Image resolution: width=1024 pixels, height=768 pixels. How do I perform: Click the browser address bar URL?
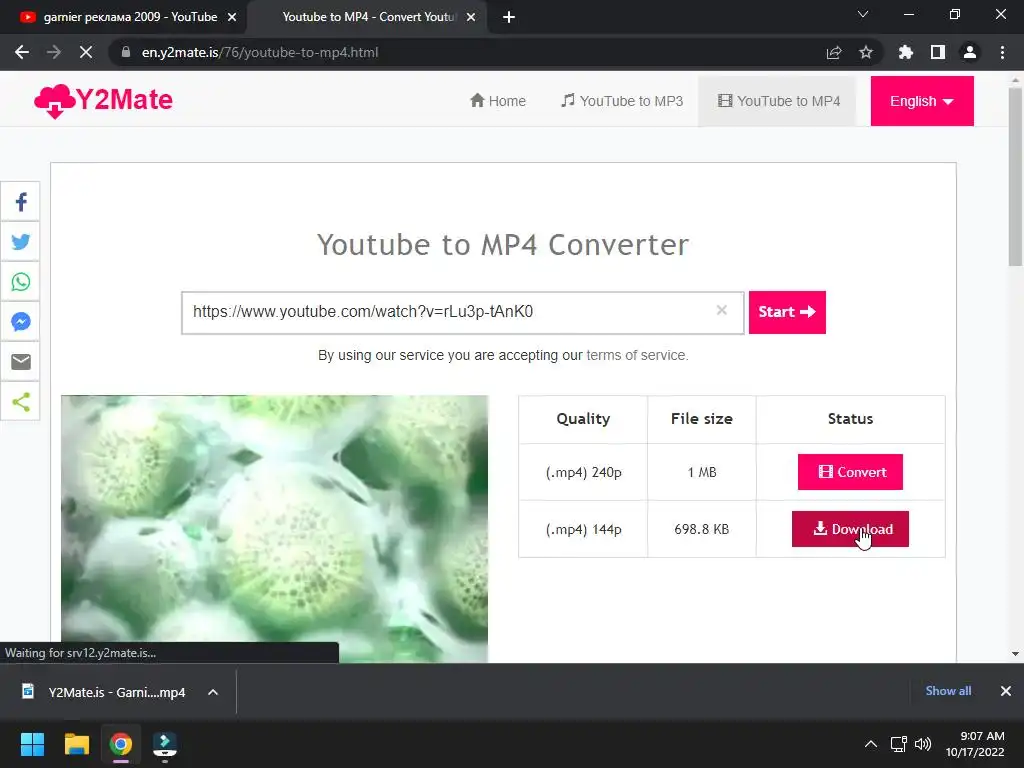(260, 52)
